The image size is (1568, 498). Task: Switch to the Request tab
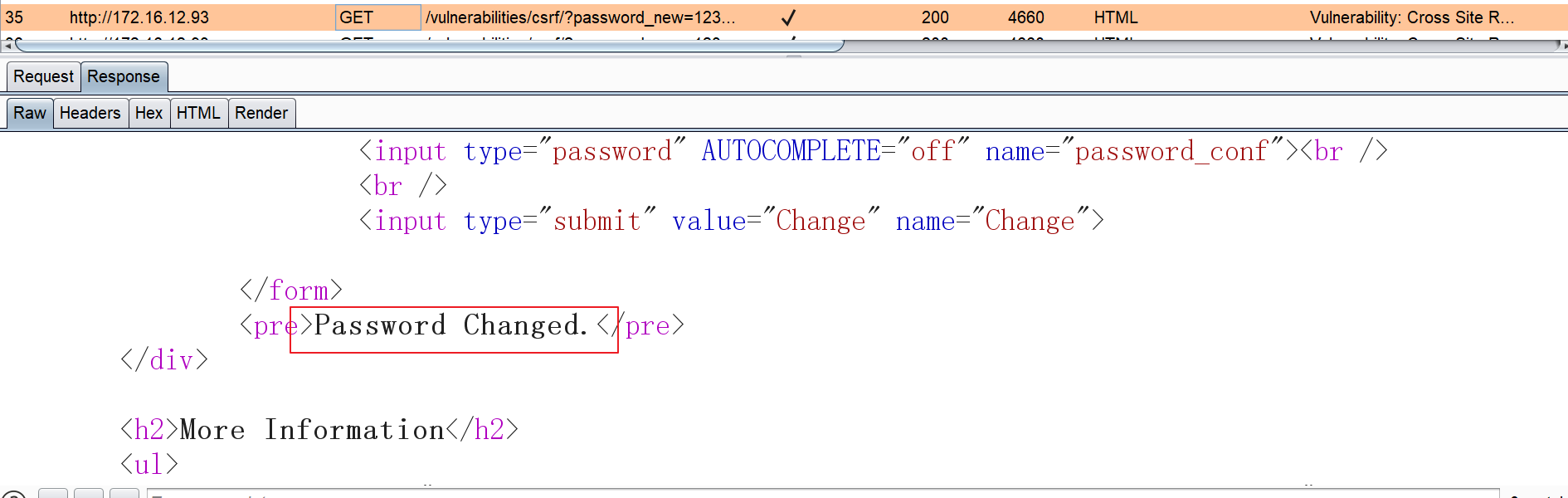click(43, 76)
